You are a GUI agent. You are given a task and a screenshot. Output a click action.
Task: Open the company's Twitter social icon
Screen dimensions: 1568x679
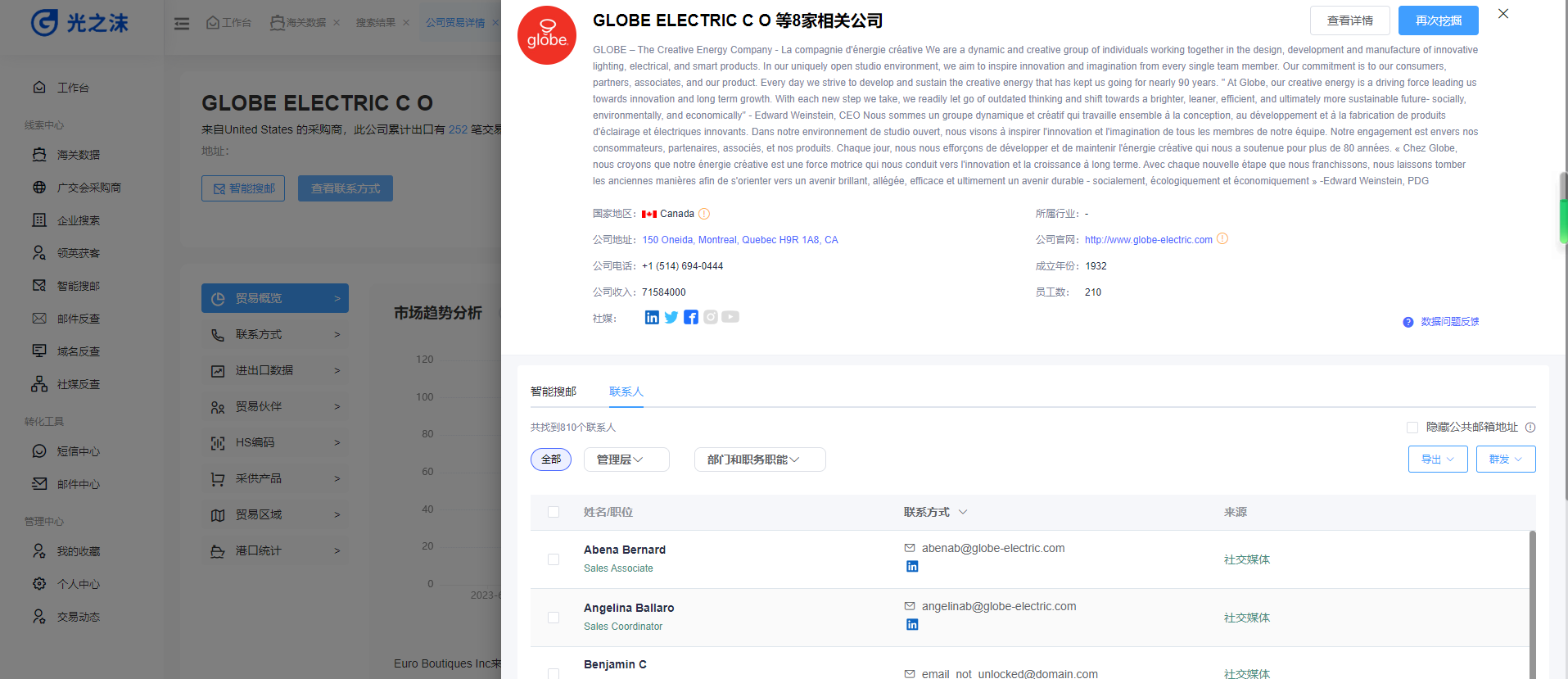coord(671,318)
